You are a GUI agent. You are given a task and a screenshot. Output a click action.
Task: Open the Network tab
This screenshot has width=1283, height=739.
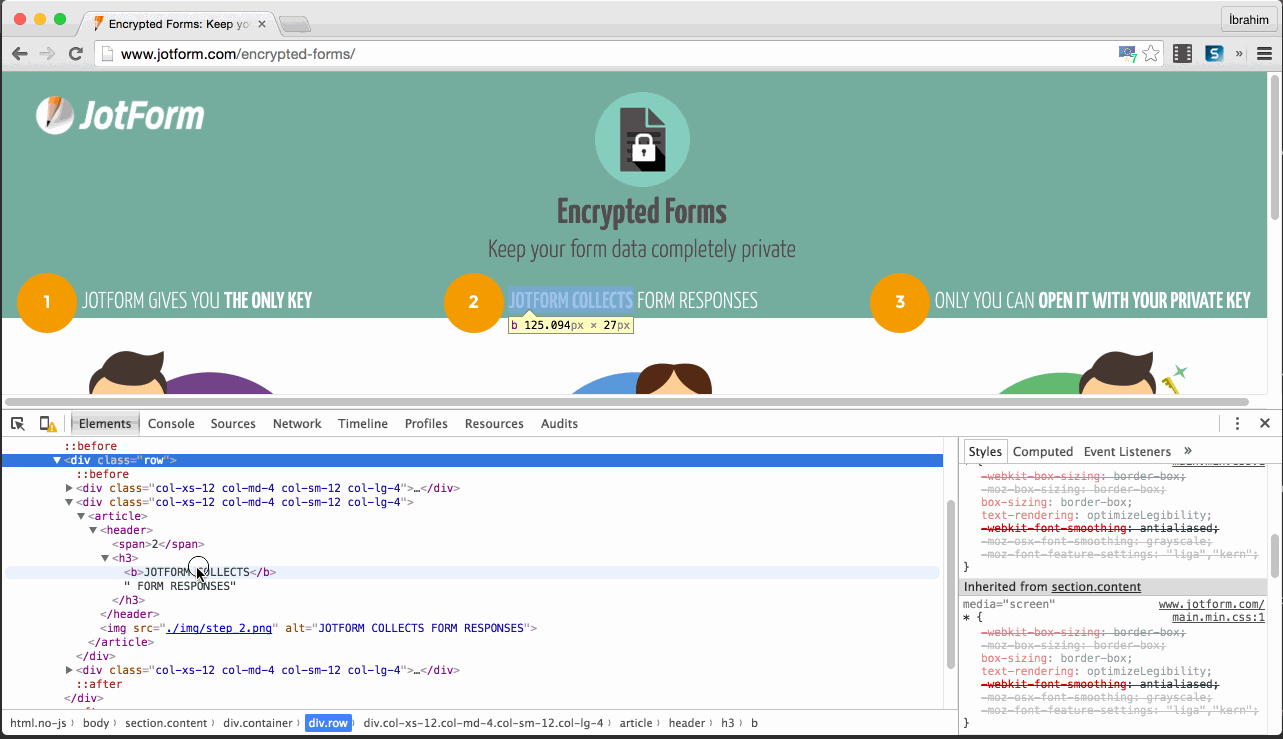297,424
